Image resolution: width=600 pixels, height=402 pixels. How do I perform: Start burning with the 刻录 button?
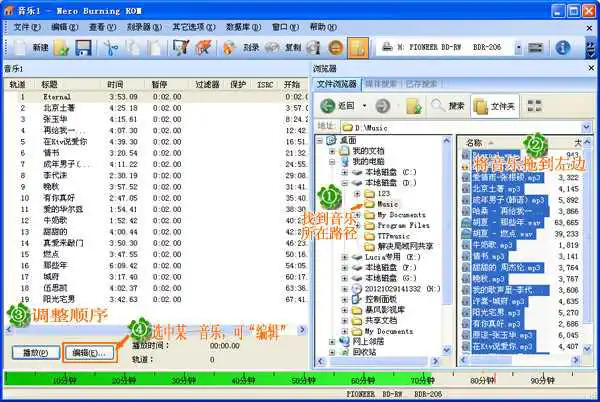[x=241, y=48]
